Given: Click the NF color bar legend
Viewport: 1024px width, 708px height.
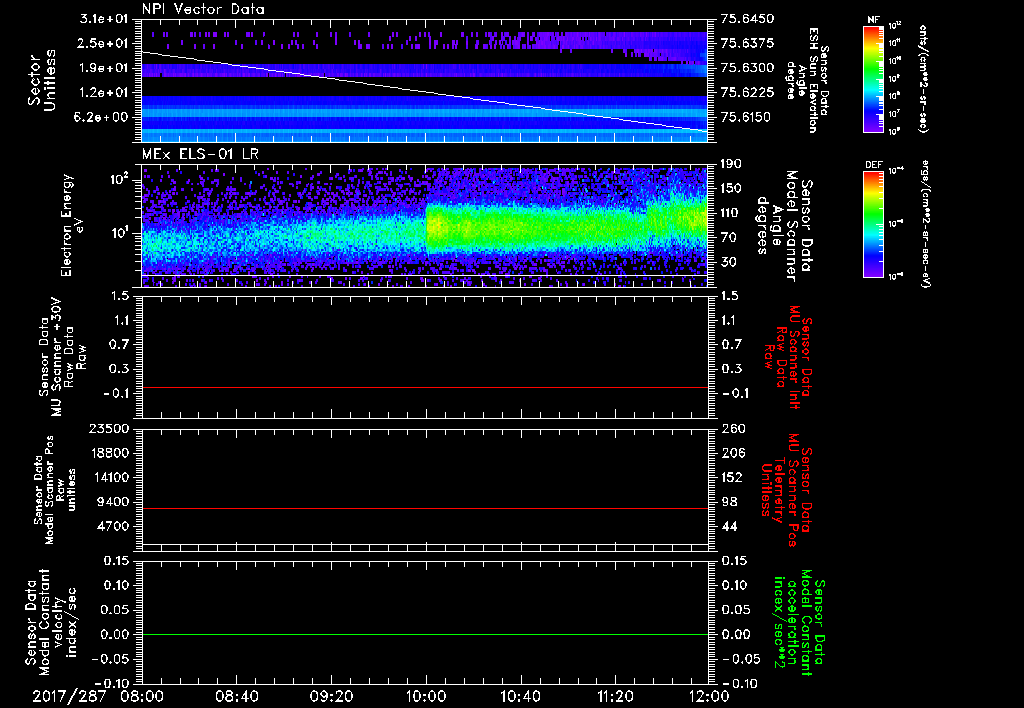Looking at the screenshot, I should pos(873,79).
